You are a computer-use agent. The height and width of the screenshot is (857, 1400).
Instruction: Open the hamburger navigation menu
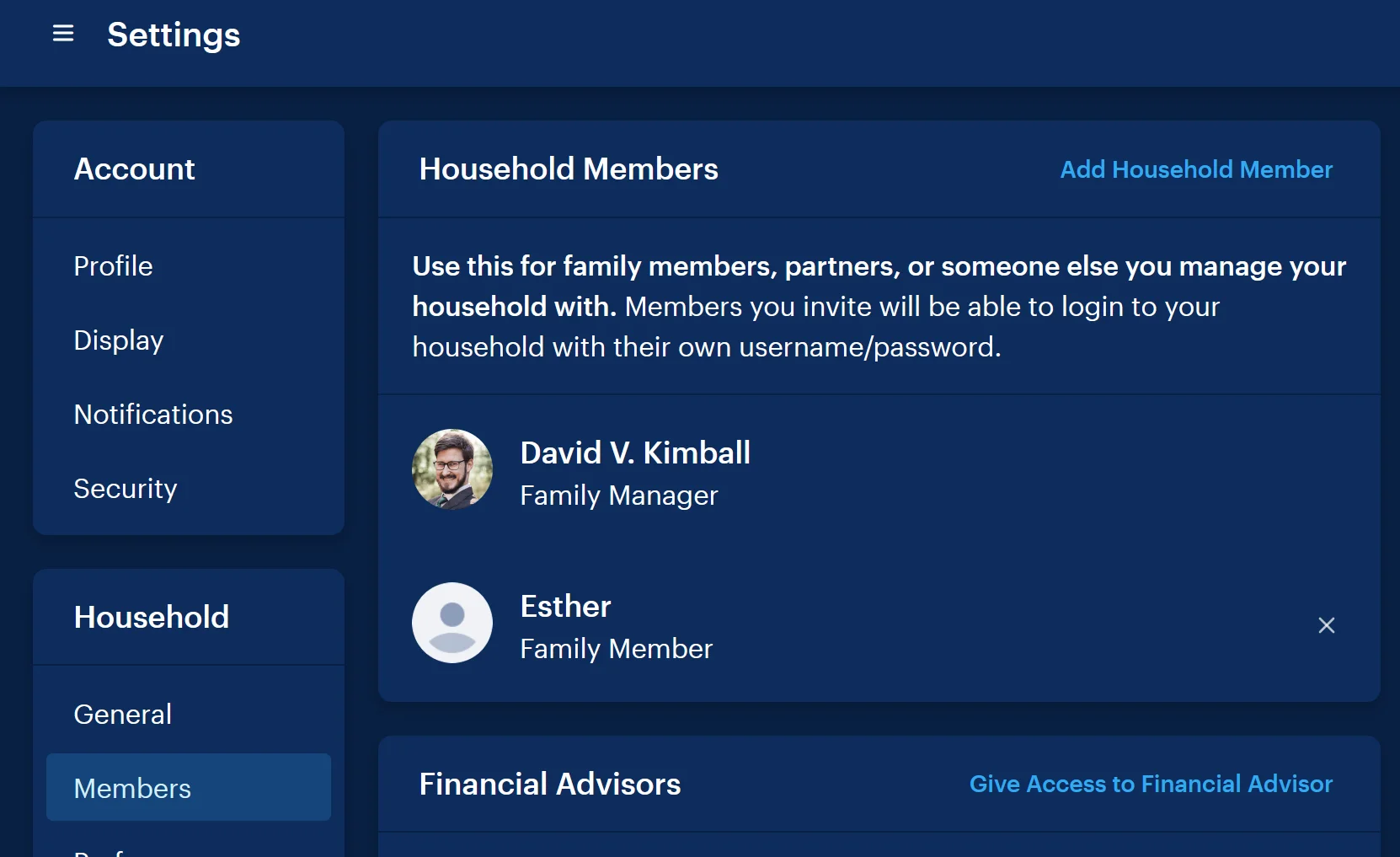click(x=62, y=34)
